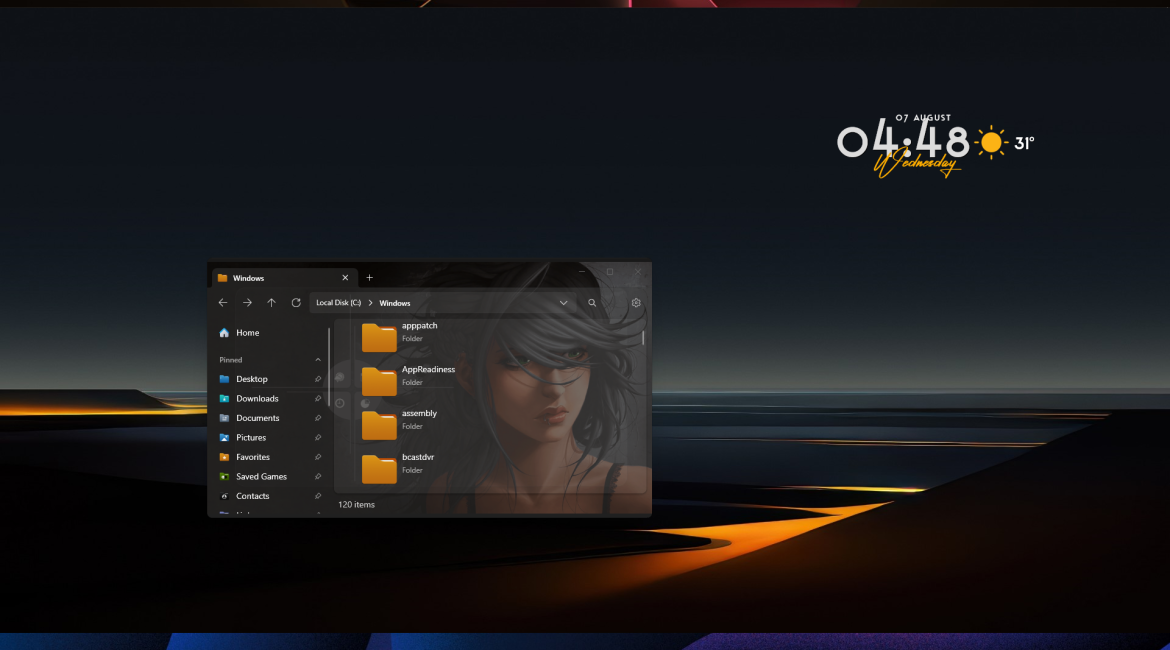Click the Home icon in the sidebar
Image resolution: width=1170 pixels, height=650 pixels.
tap(224, 332)
